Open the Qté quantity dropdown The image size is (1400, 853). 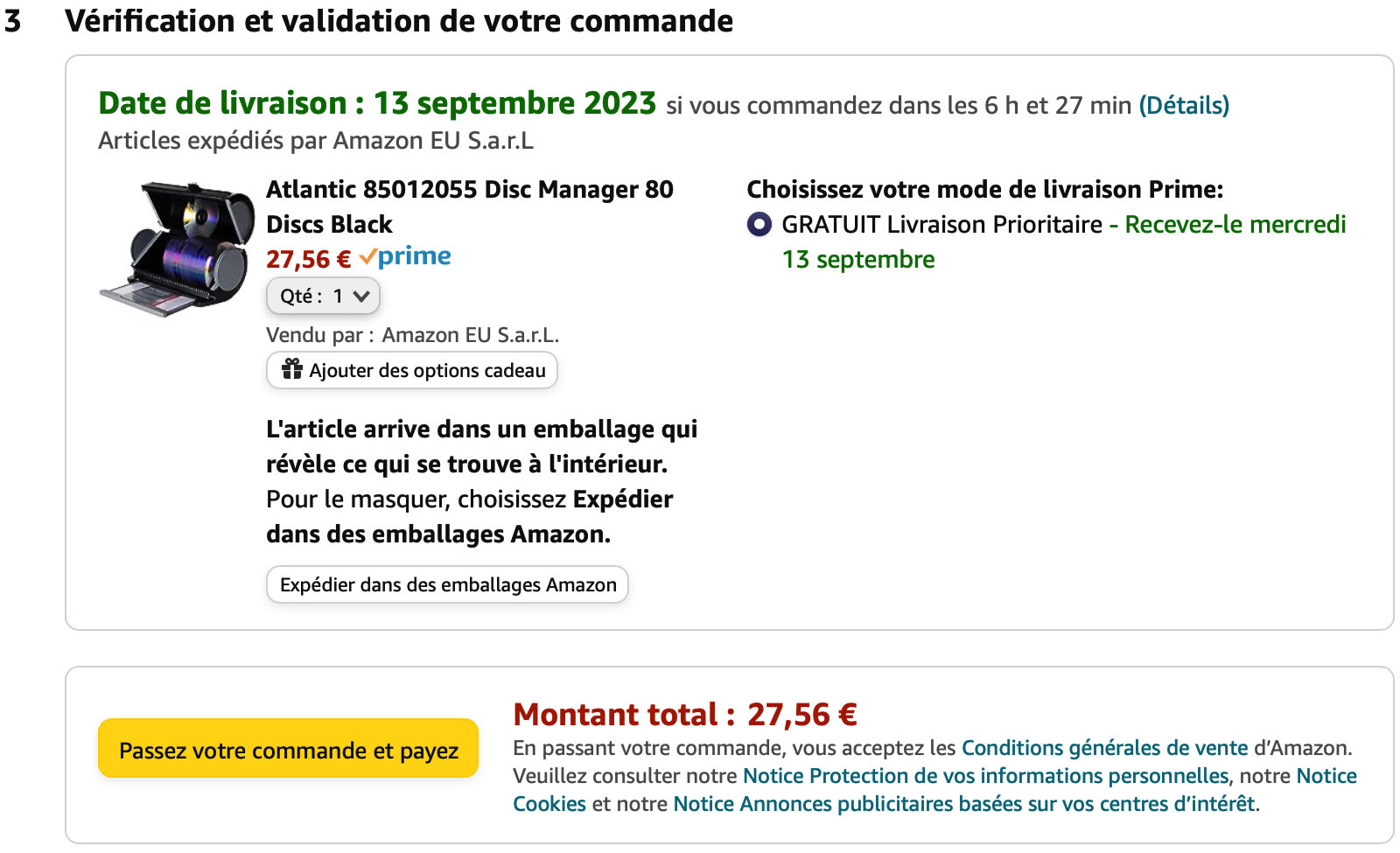pyautogui.click(x=322, y=297)
